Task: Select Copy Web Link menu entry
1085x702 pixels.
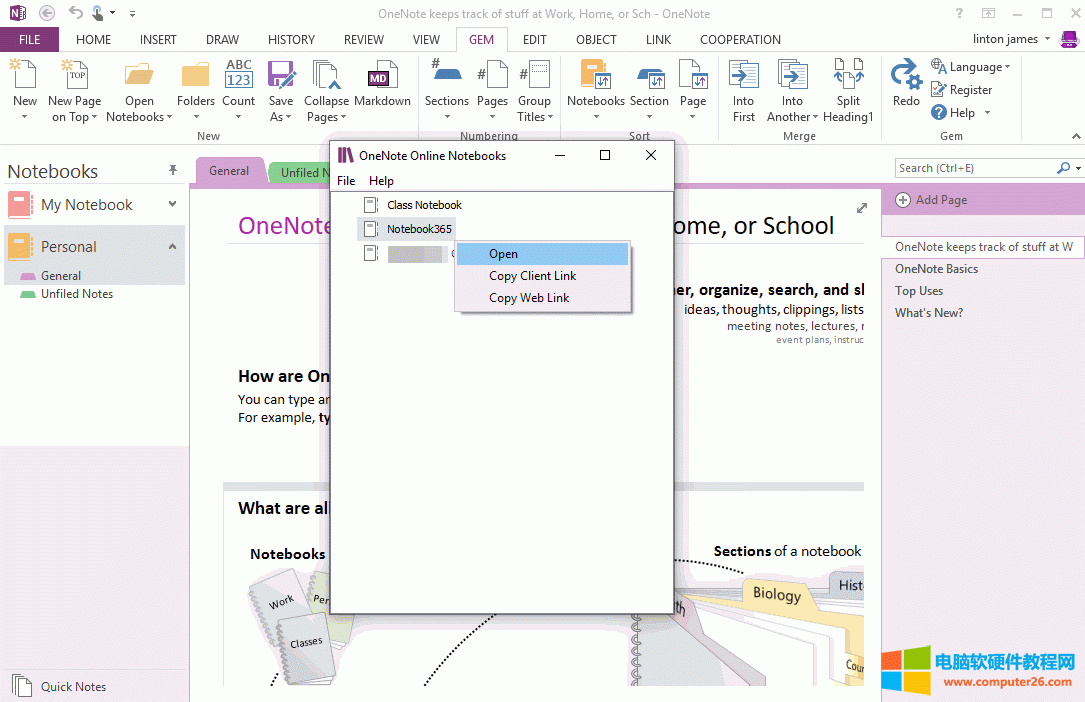Action: tap(529, 298)
